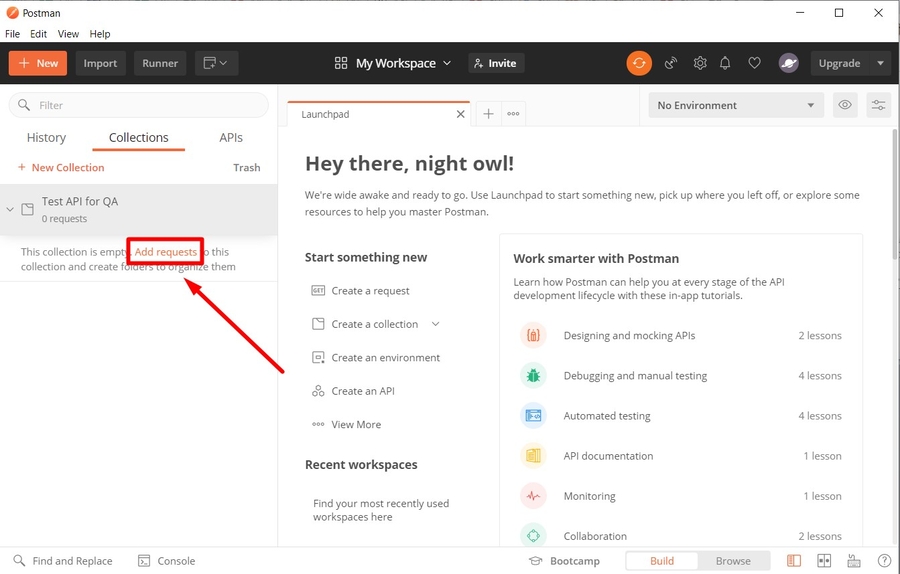The width and height of the screenshot is (900, 574).
Task: Click the Filter search field
Action: click(x=140, y=105)
